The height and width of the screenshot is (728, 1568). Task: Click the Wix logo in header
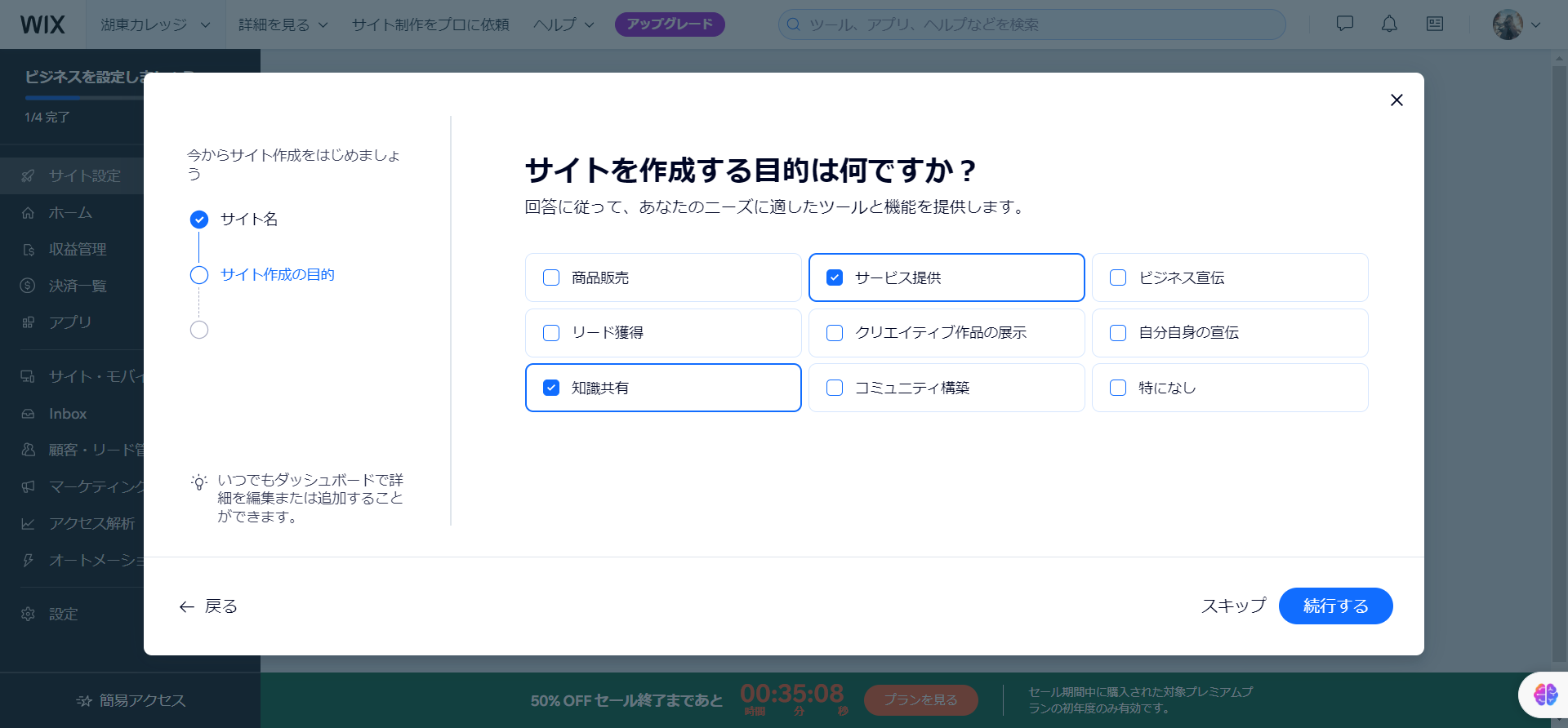point(42,24)
